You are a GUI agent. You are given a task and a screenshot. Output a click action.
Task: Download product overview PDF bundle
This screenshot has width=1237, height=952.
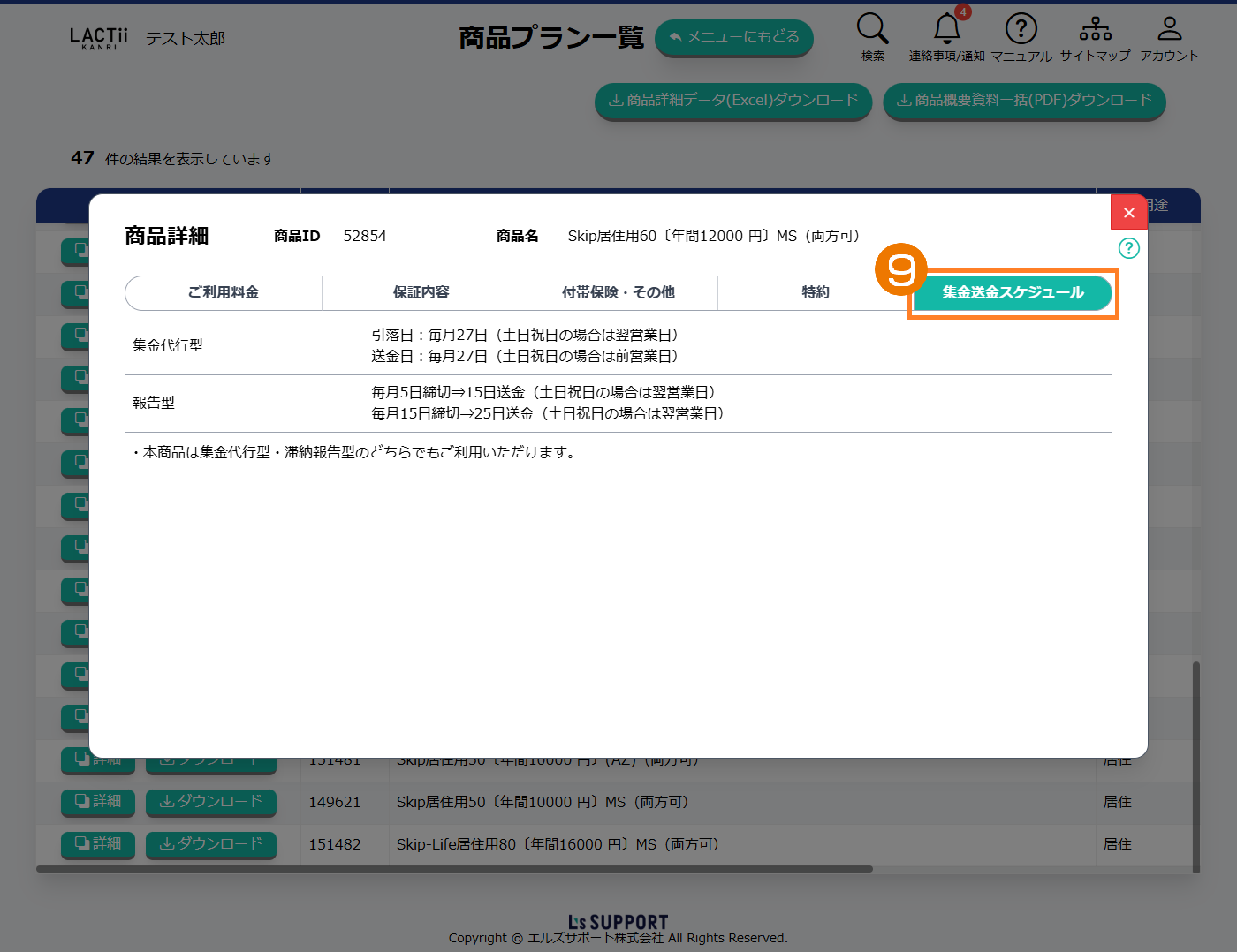point(1024,101)
